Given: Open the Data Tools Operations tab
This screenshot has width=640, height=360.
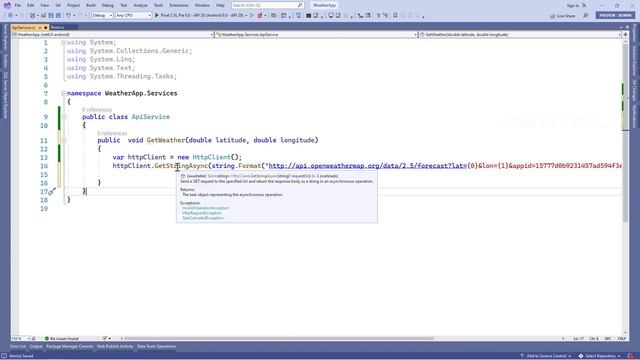Looking at the screenshot, I should [x=156, y=347].
